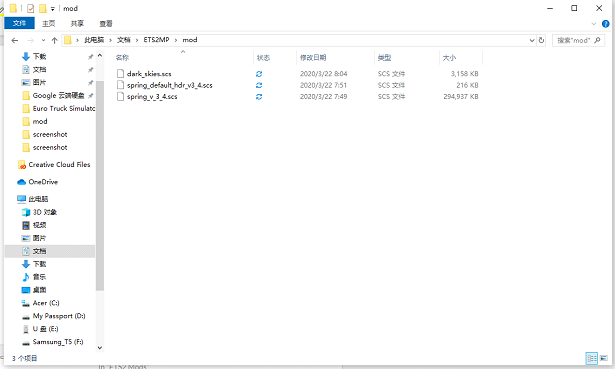Click the file icon of dark_skies.scs
This screenshot has height=369, width=615.
(x=120, y=74)
